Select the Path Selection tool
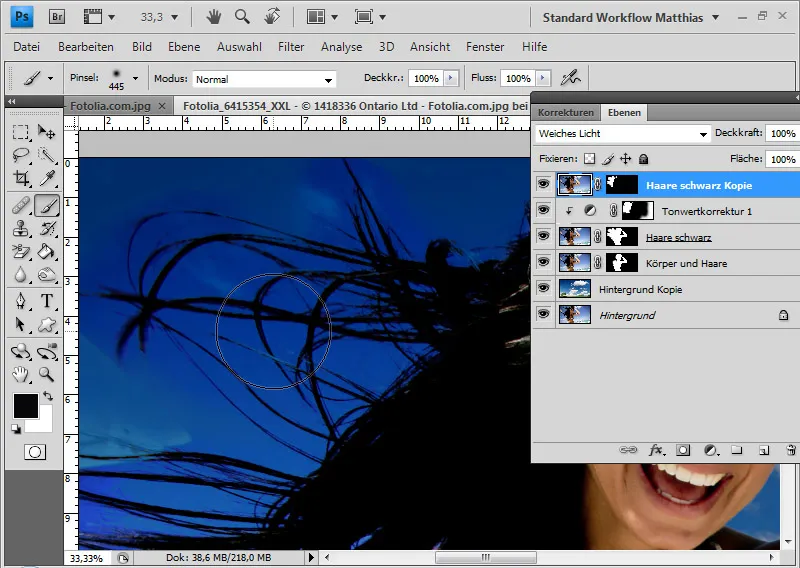 20,324
